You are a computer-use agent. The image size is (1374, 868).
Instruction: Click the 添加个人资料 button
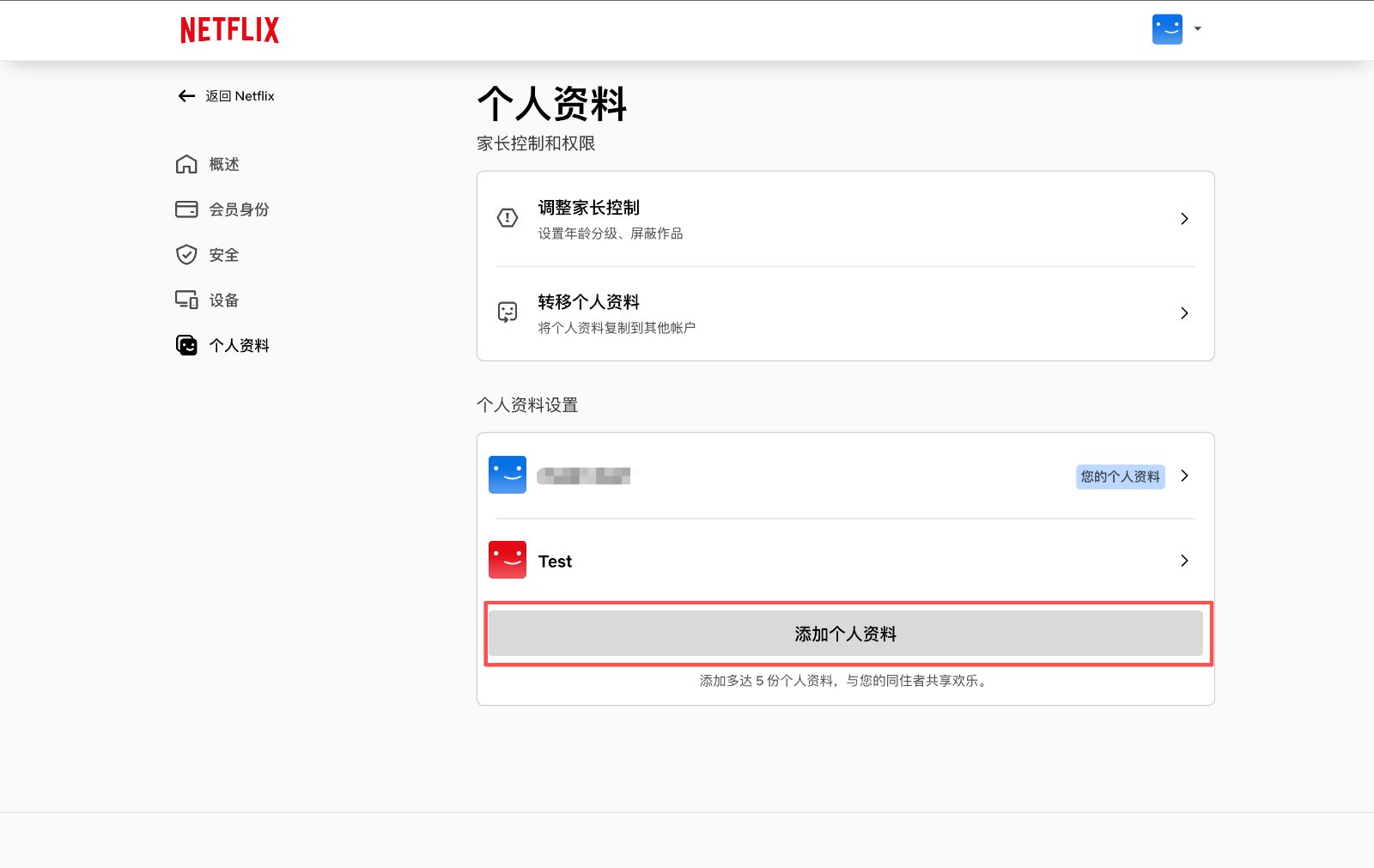(846, 634)
